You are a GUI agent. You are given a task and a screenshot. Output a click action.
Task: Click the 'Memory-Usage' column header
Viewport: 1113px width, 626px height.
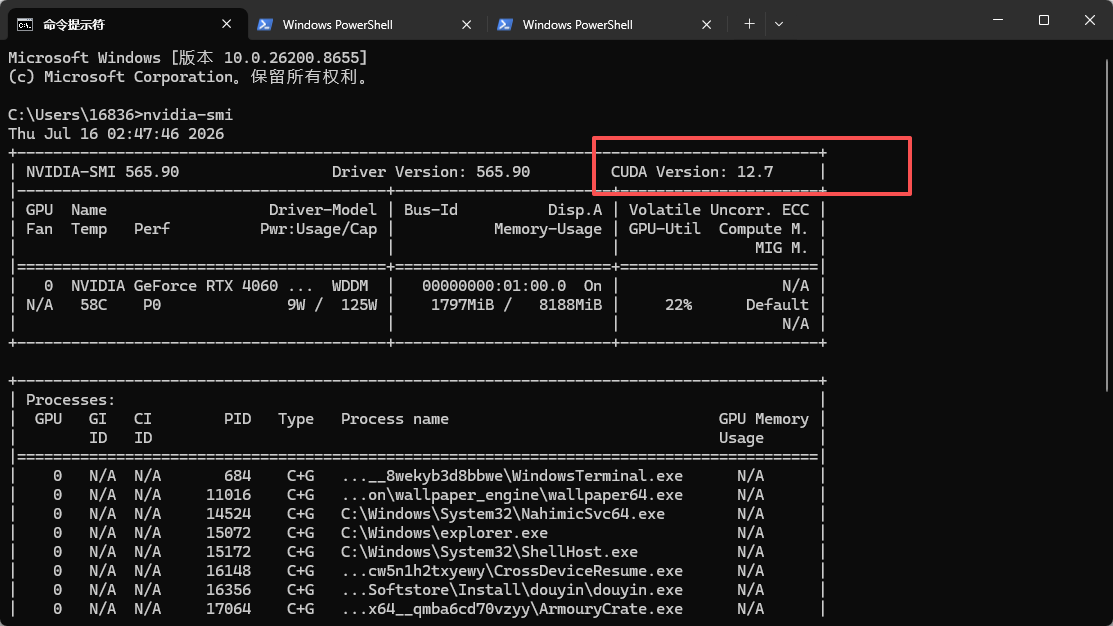(547, 229)
